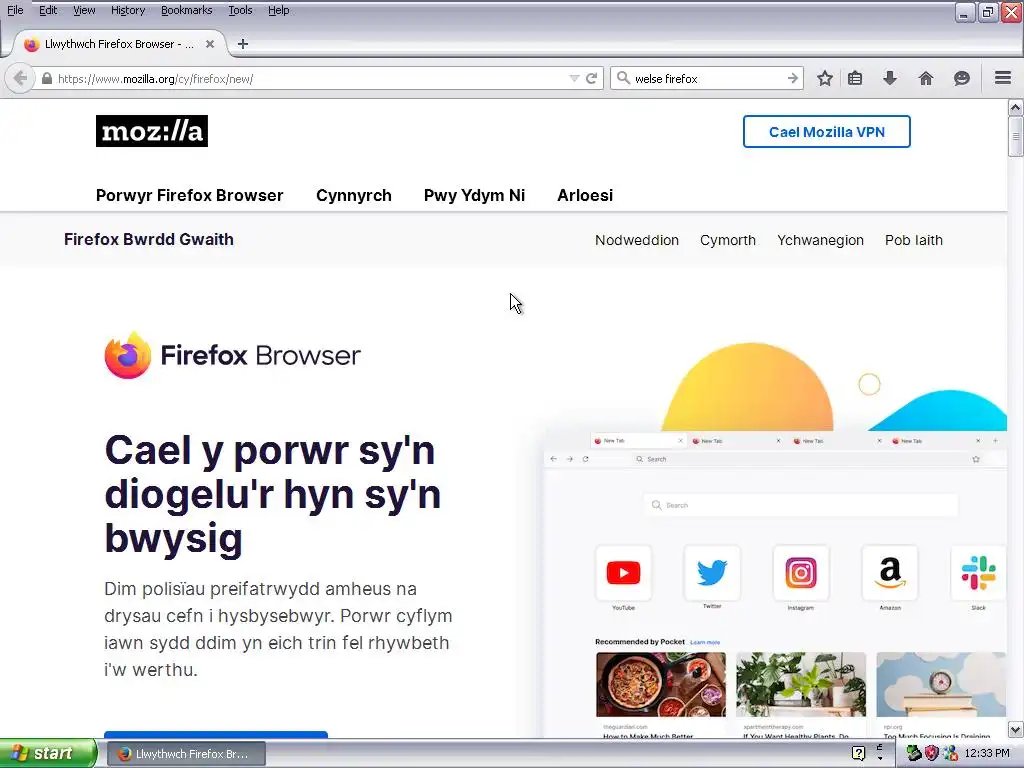Click the YouTube tile in preview image
The width and height of the screenshot is (1024, 768).
(x=623, y=573)
